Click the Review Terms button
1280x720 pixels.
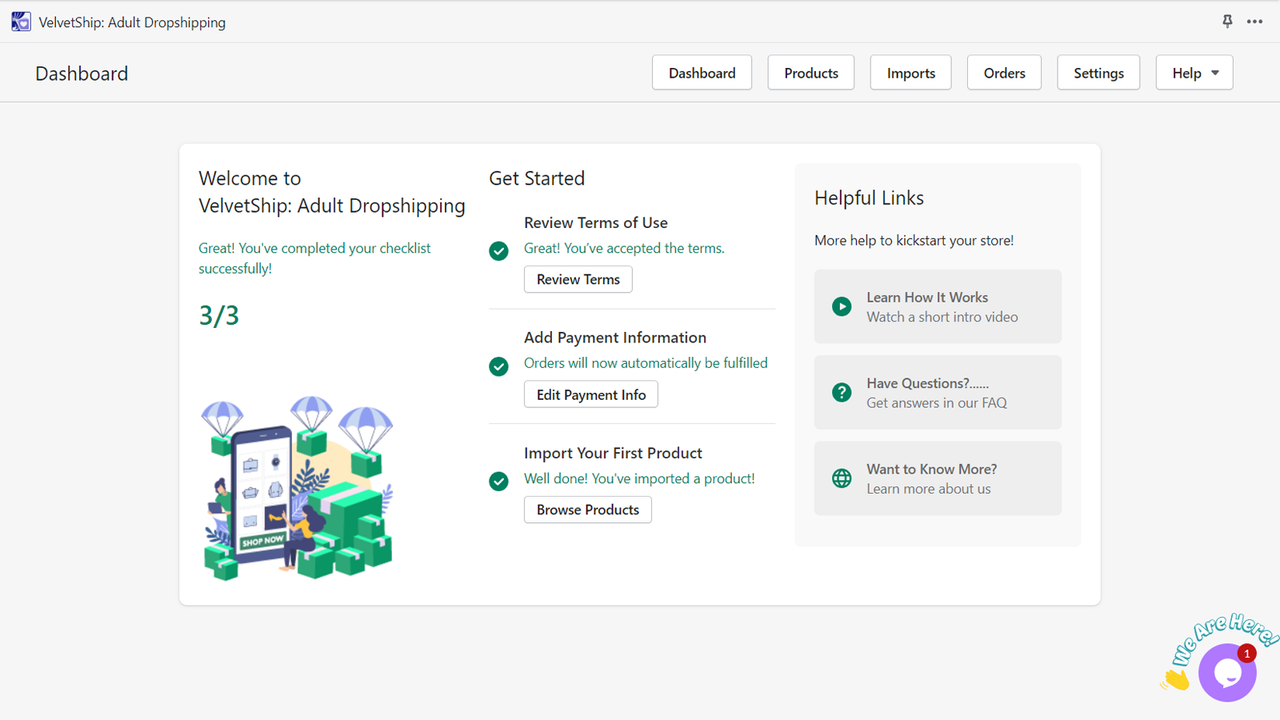(x=577, y=279)
